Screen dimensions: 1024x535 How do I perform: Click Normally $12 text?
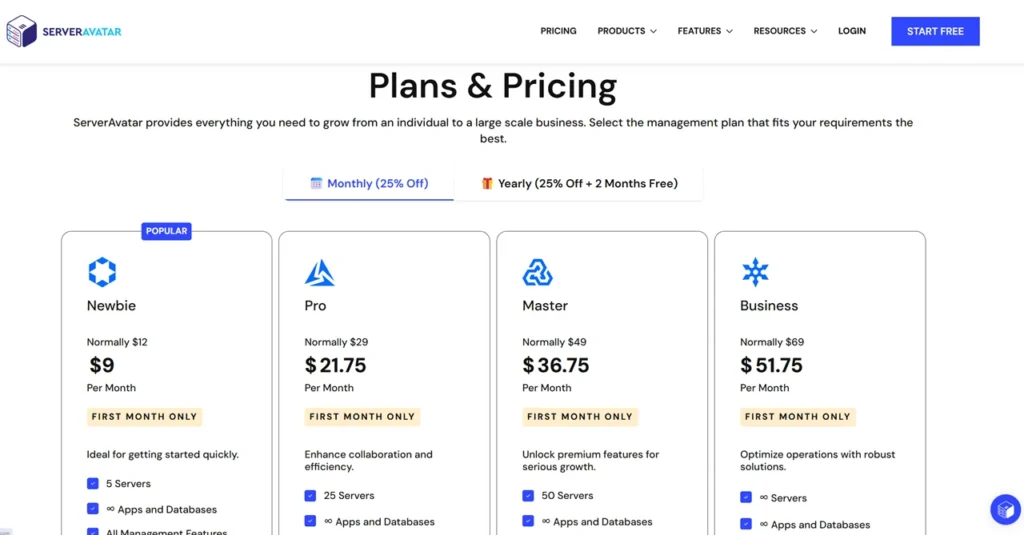[117, 342]
